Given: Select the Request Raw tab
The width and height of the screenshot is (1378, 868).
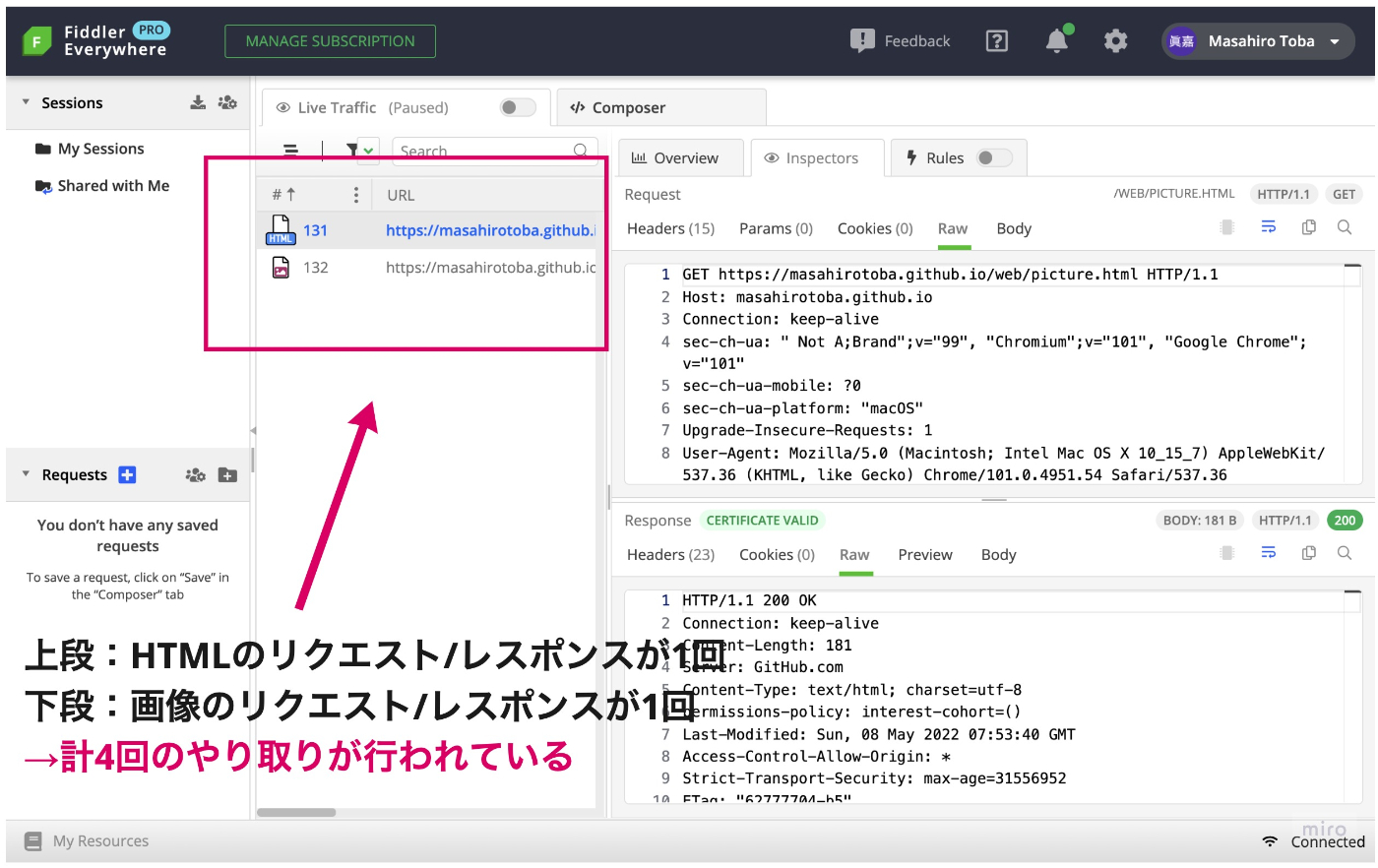Looking at the screenshot, I should click(x=953, y=228).
